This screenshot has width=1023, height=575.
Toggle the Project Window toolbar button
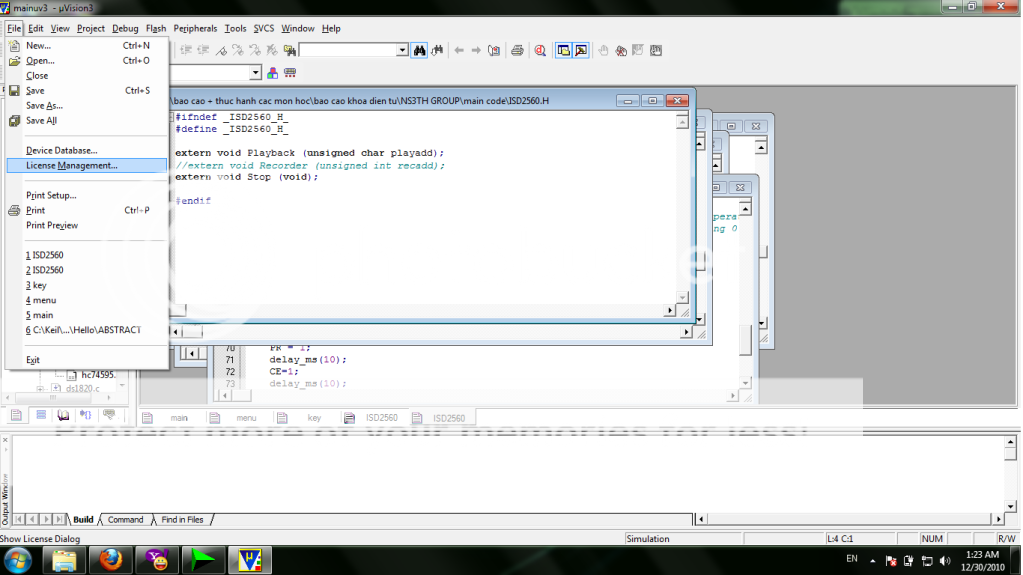563,50
